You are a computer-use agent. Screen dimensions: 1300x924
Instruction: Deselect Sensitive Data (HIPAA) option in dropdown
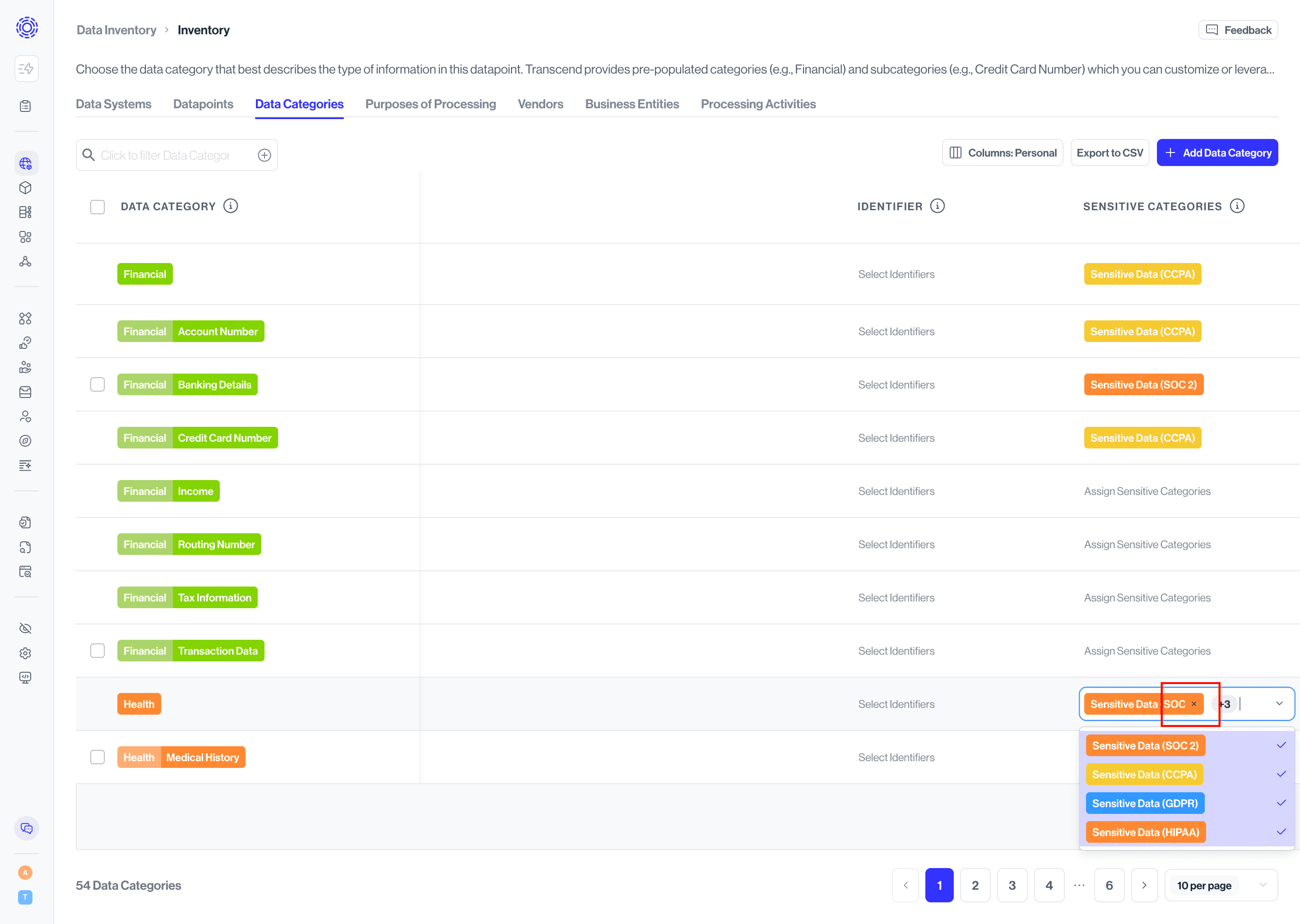1187,832
